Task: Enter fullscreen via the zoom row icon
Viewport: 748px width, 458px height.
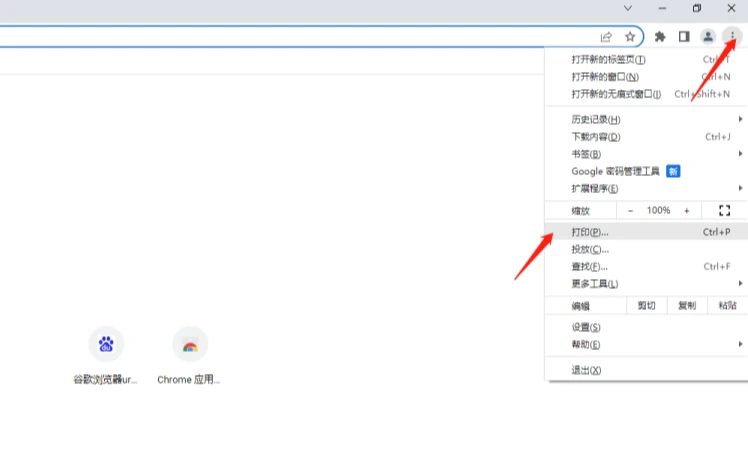Action: (x=724, y=210)
